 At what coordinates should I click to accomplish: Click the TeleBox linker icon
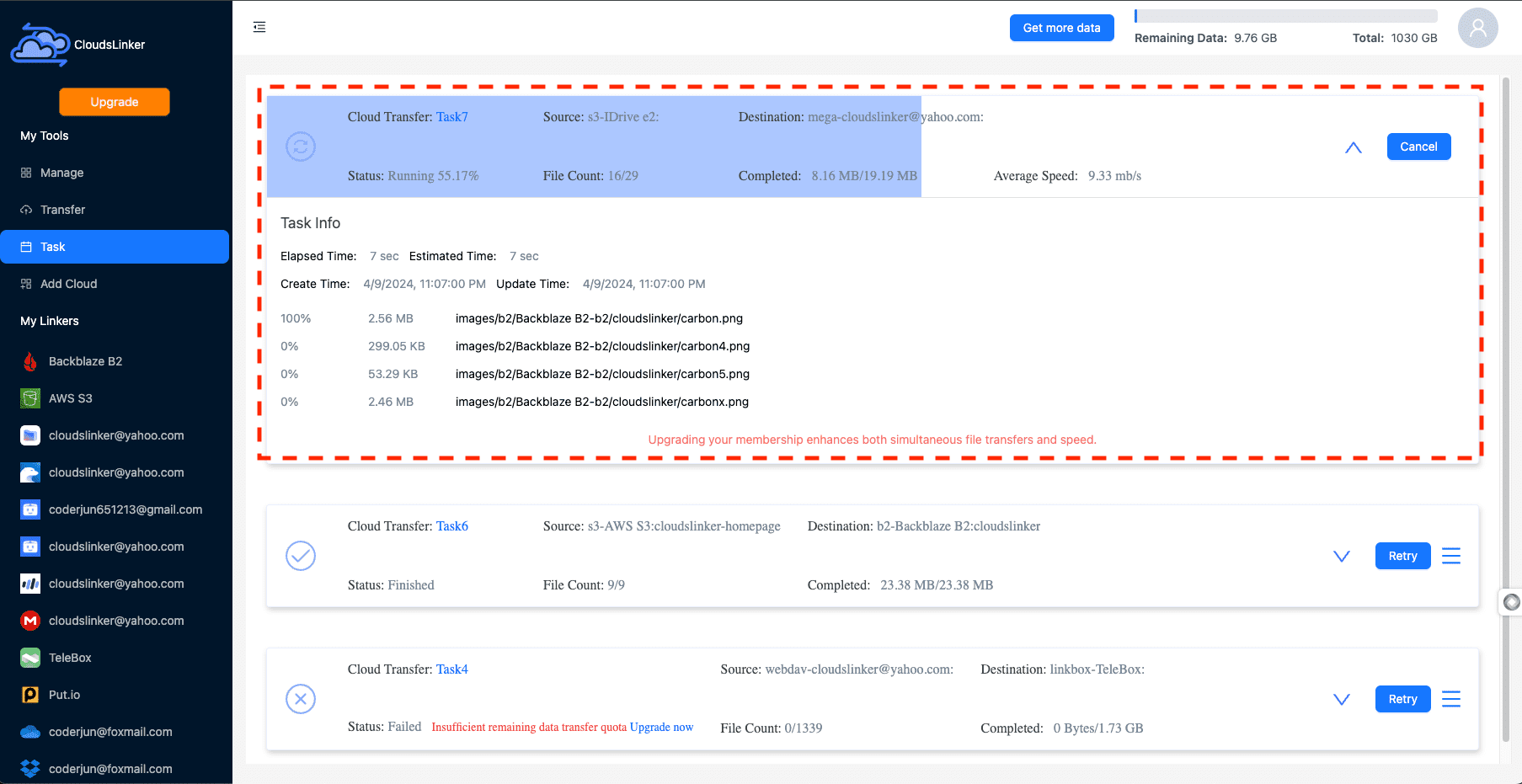click(30, 658)
